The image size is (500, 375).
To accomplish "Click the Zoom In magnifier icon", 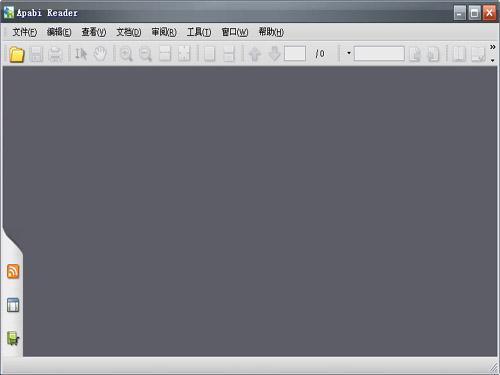I will click(126, 54).
